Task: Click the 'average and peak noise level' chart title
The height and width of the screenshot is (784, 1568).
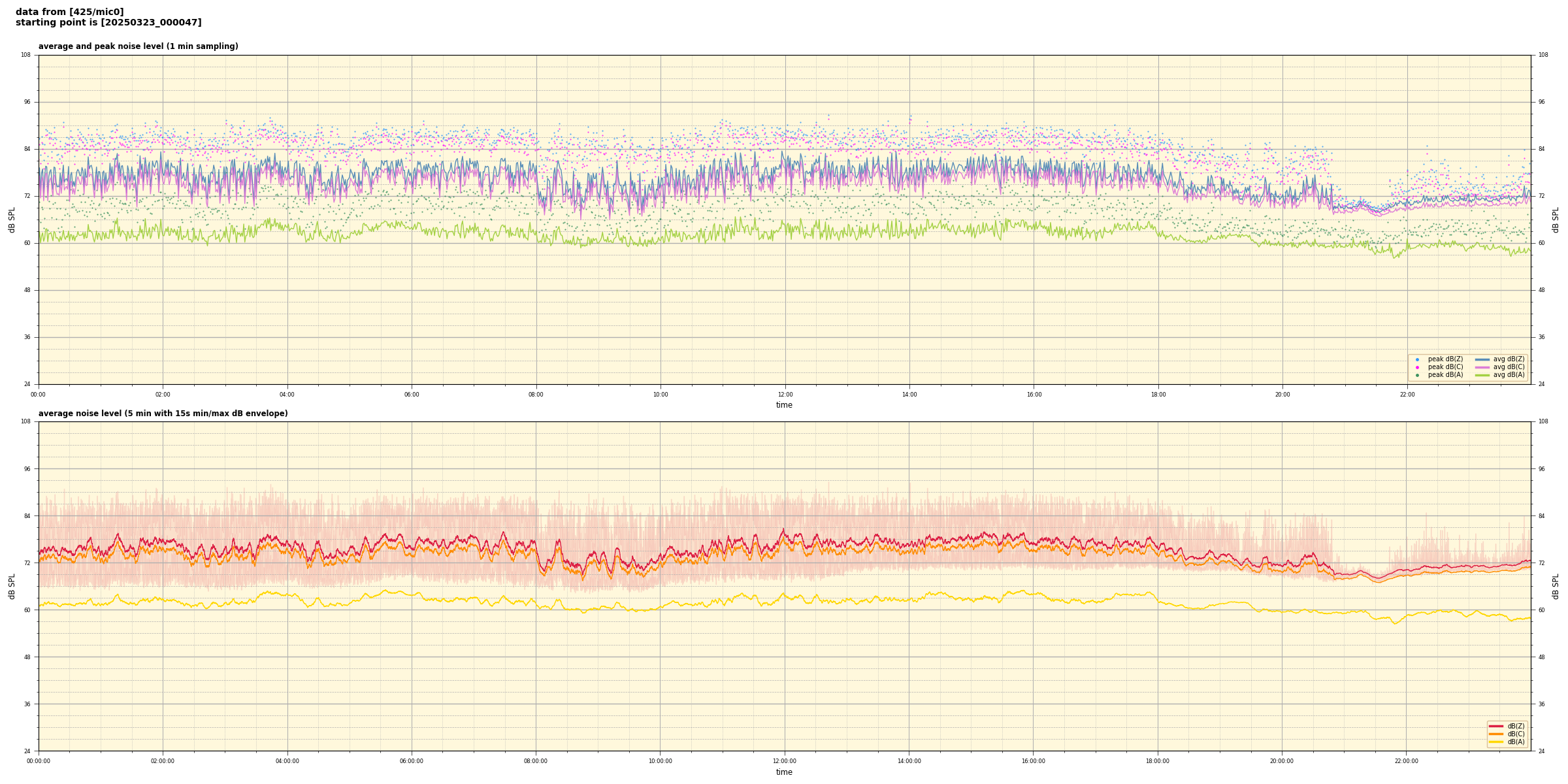Action: (x=138, y=46)
